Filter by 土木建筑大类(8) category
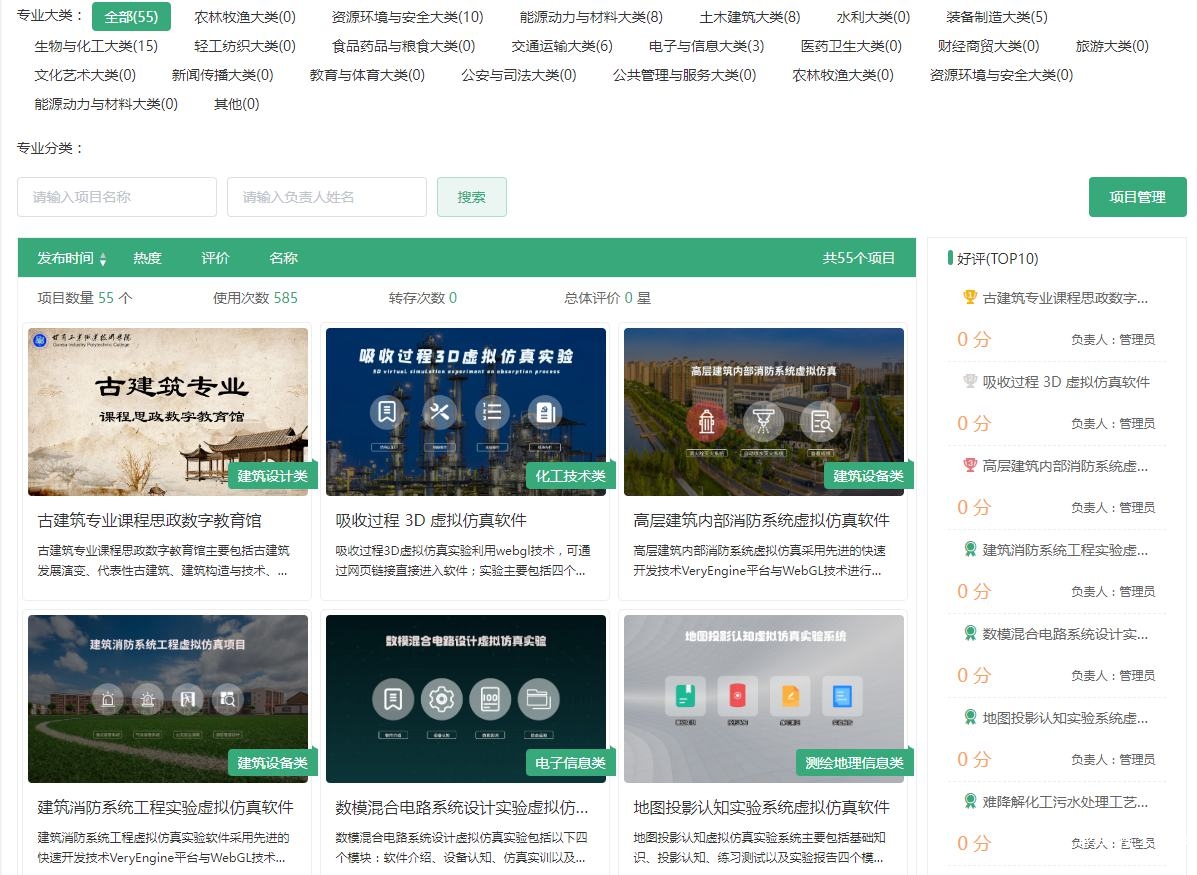Screen dimensions: 1197x875 (749, 17)
